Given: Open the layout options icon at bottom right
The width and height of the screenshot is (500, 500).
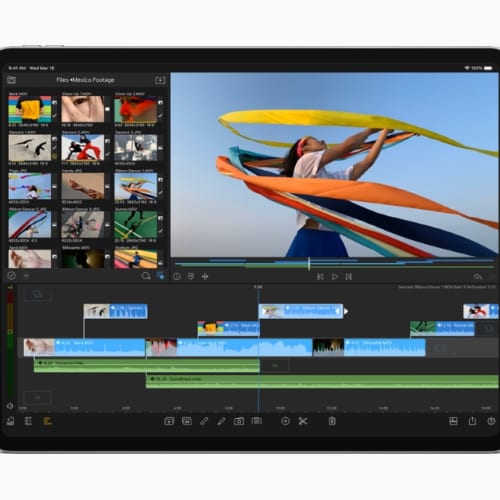Looking at the screenshot, I should [x=453, y=421].
